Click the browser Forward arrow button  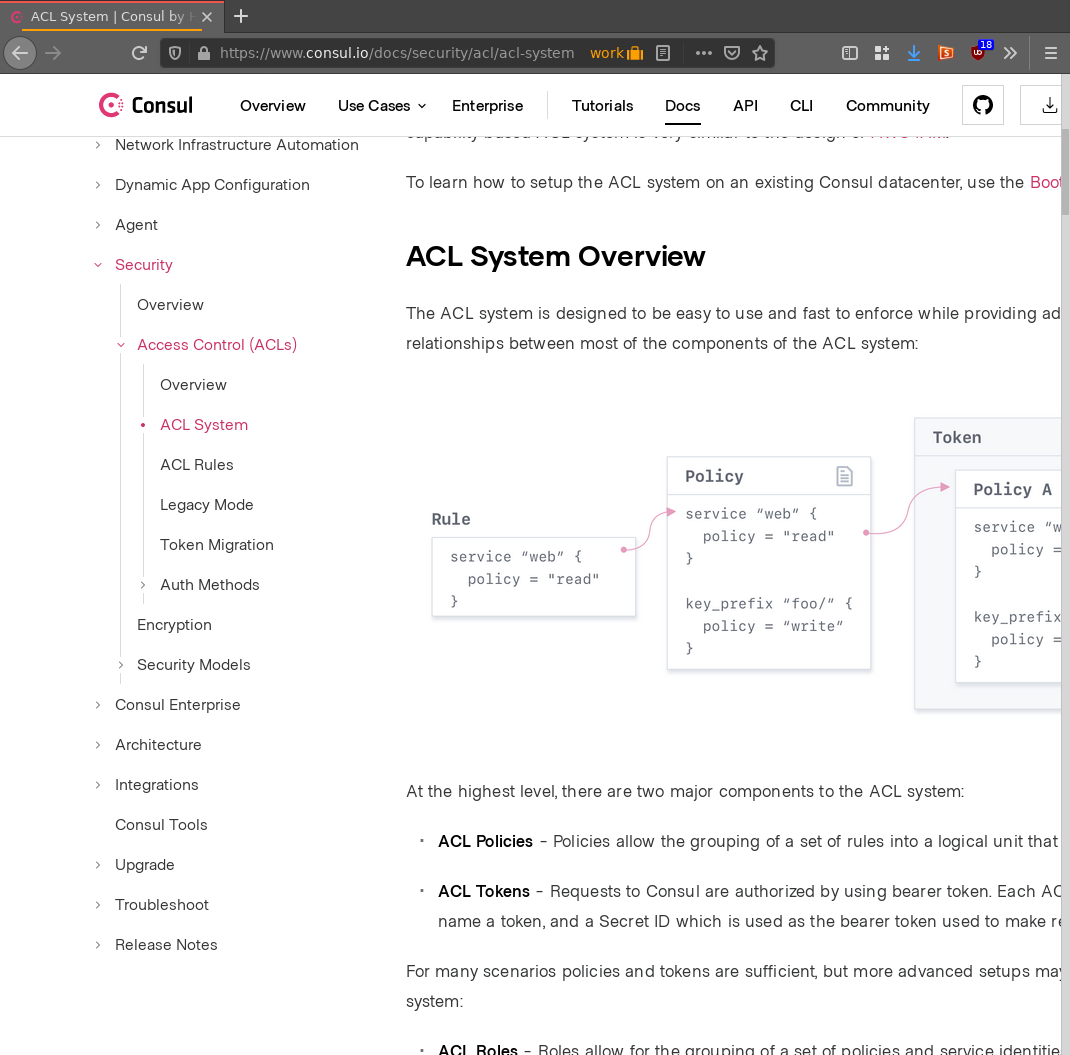(x=53, y=53)
